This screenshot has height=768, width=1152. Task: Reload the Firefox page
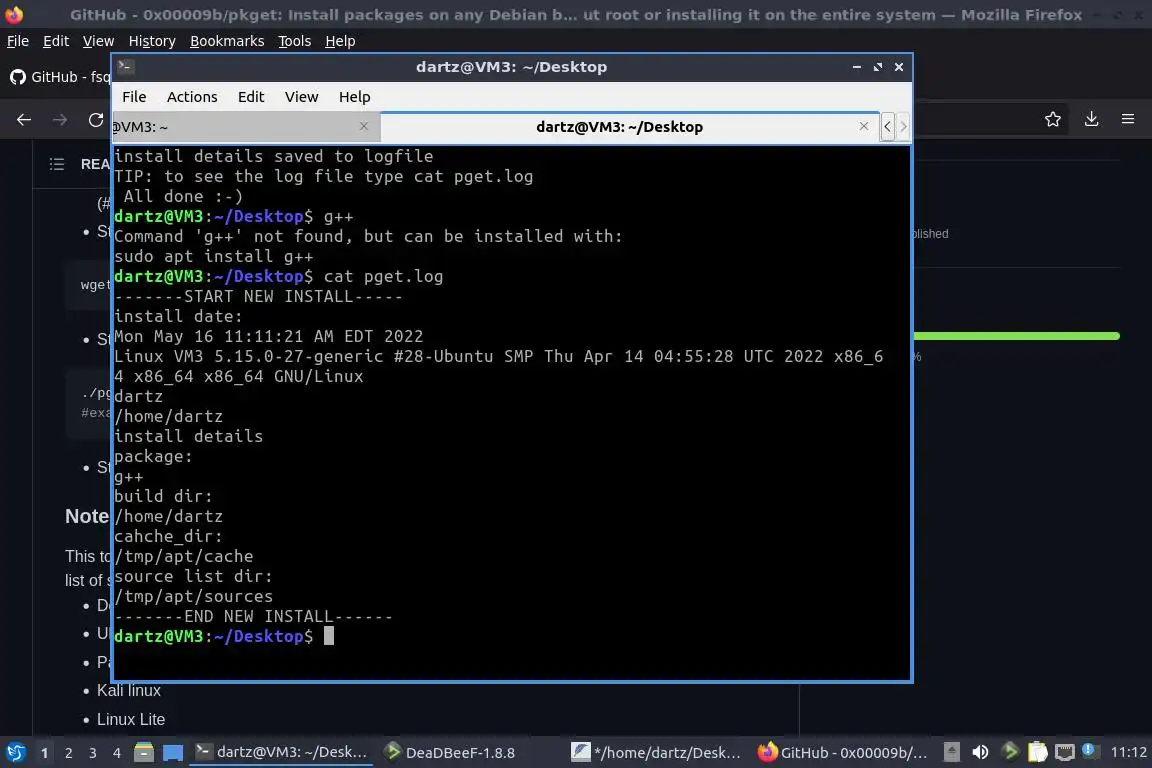click(x=96, y=119)
